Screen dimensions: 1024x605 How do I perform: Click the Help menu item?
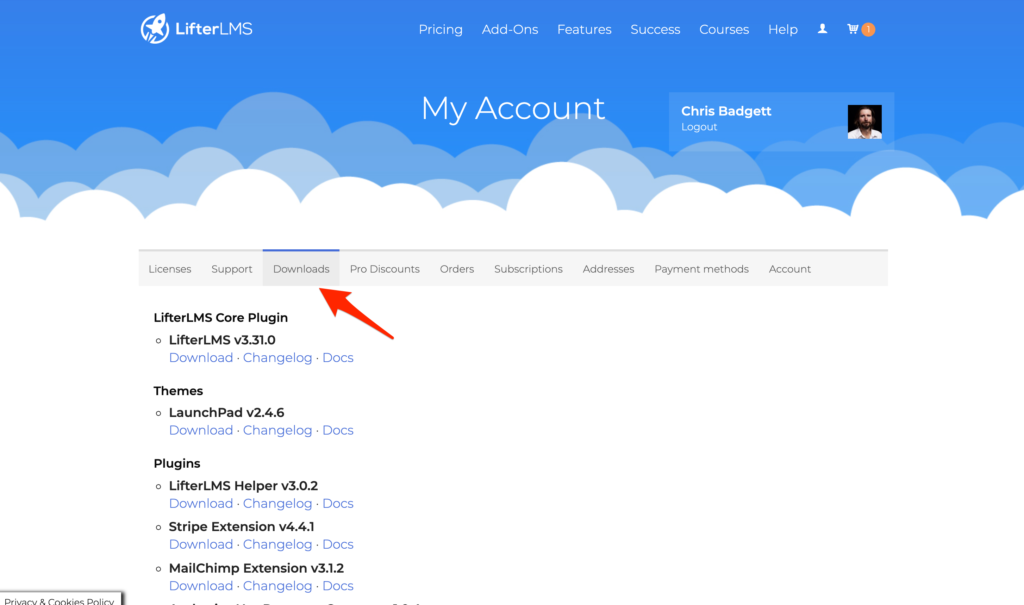(783, 29)
